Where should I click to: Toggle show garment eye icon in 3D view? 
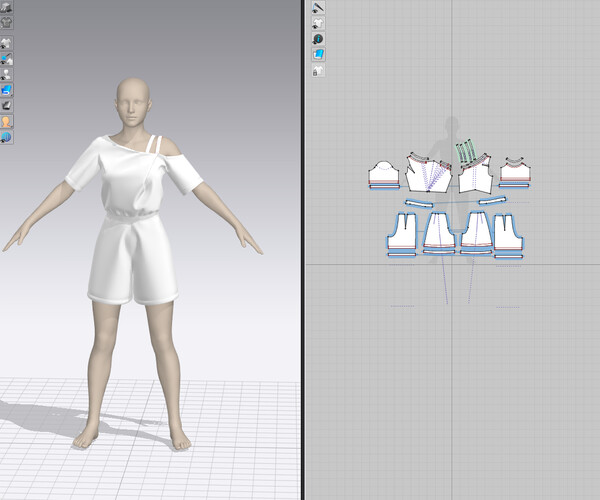point(6,43)
